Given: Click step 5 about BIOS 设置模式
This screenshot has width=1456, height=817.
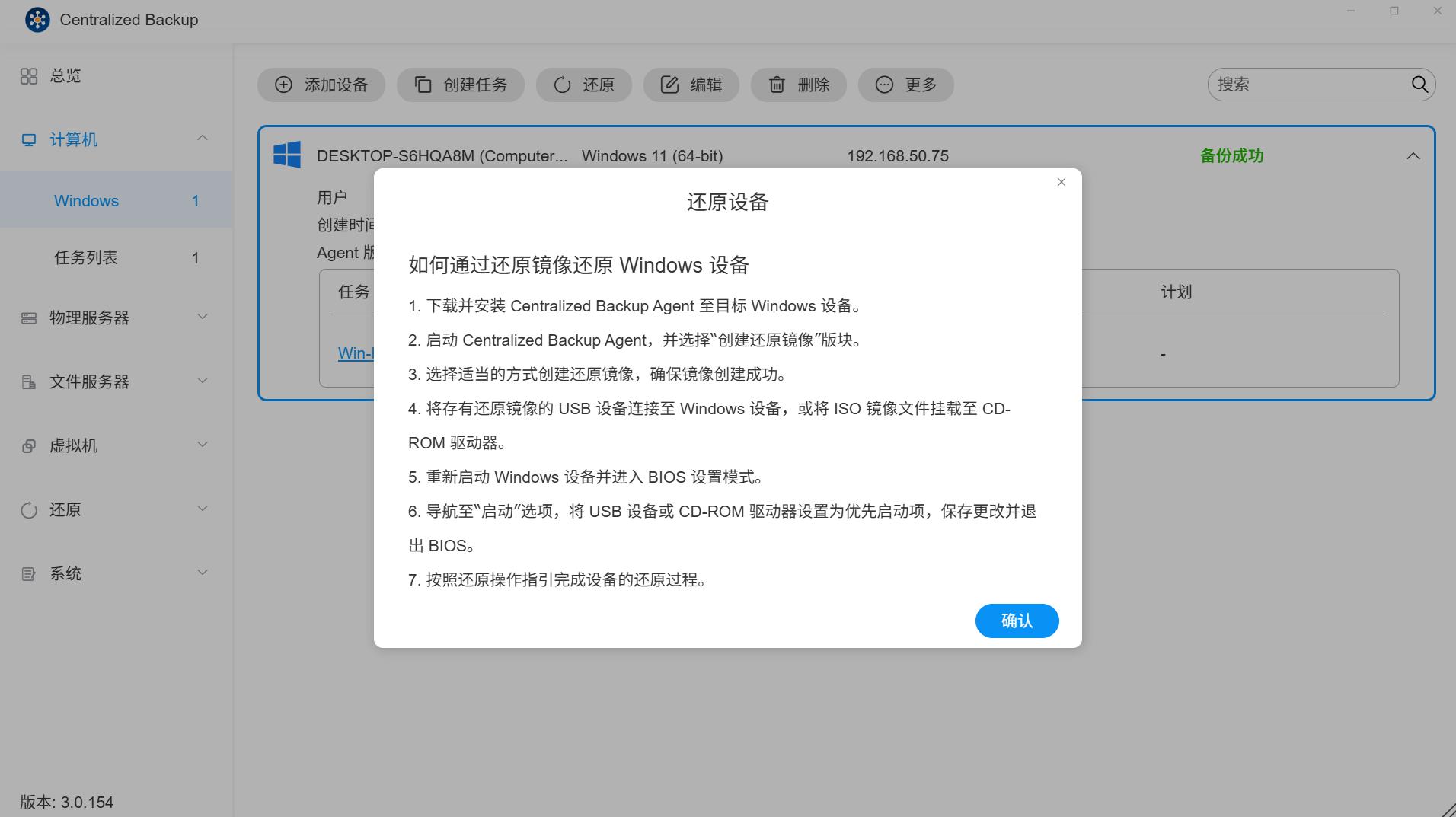Looking at the screenshot, I should [586, 477].
